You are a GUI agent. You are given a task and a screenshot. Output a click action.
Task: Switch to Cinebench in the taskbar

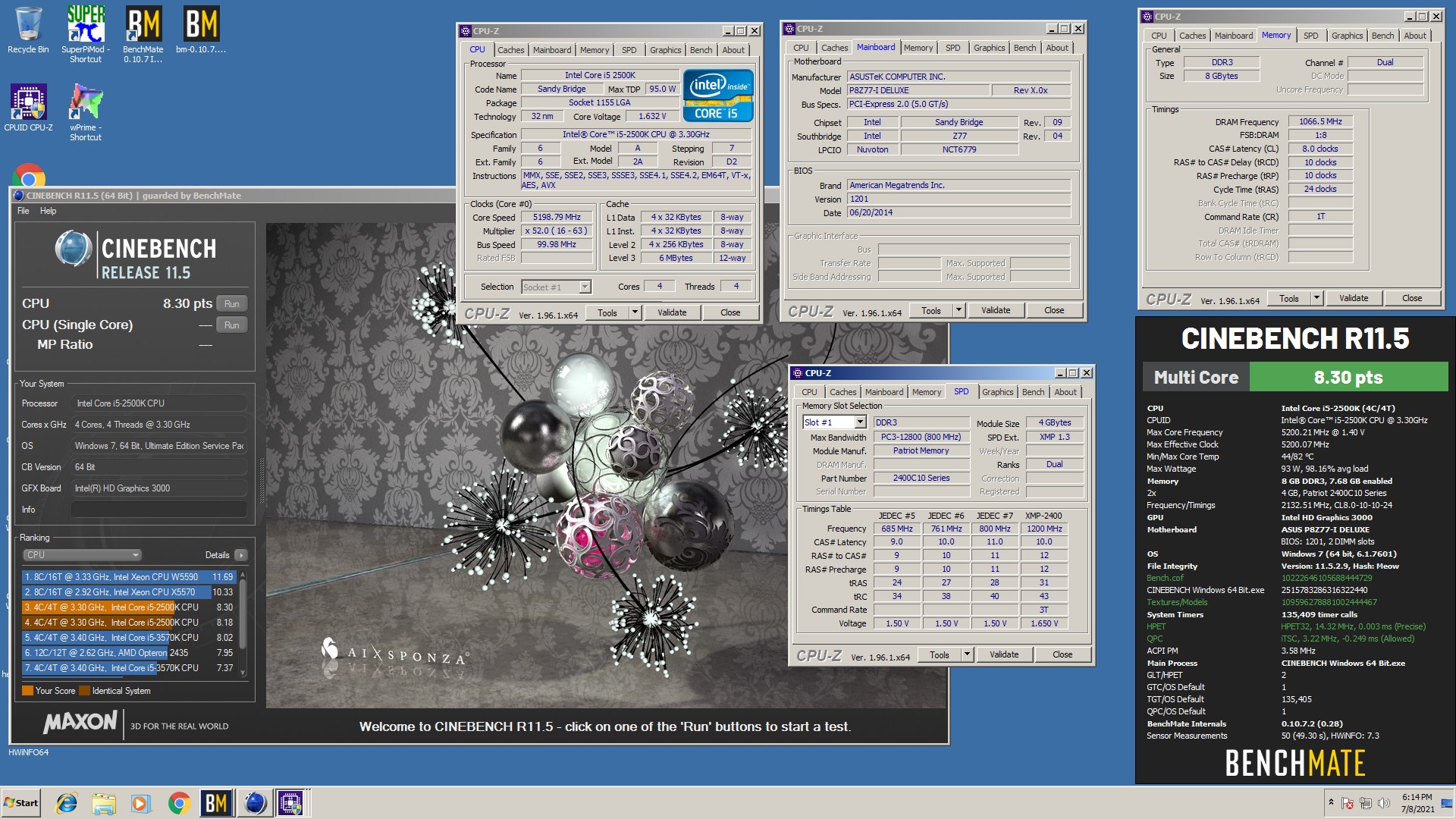tap(255, 802)
